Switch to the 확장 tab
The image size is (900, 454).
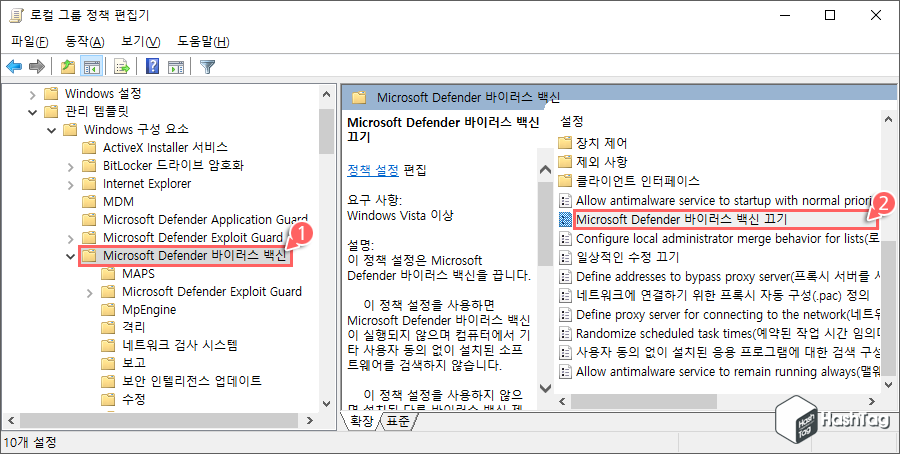[x=362, y=421]
